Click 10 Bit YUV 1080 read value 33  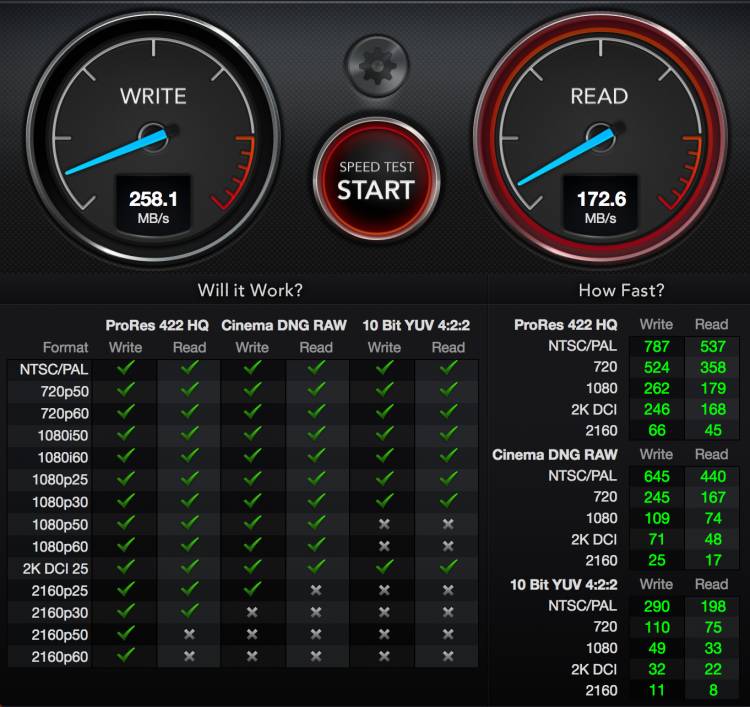pos(713,648)
